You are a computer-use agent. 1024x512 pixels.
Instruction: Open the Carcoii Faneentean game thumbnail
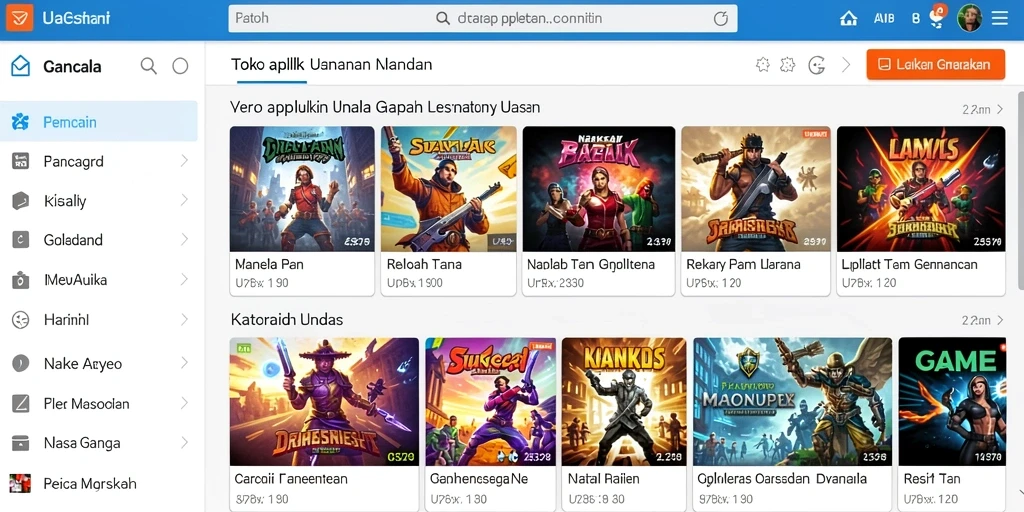click(324, 402)
